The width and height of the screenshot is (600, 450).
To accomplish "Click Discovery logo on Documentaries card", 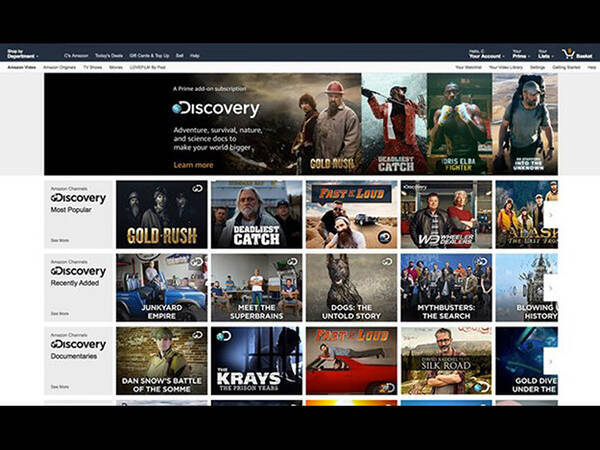I will click(x=78, y=344).
